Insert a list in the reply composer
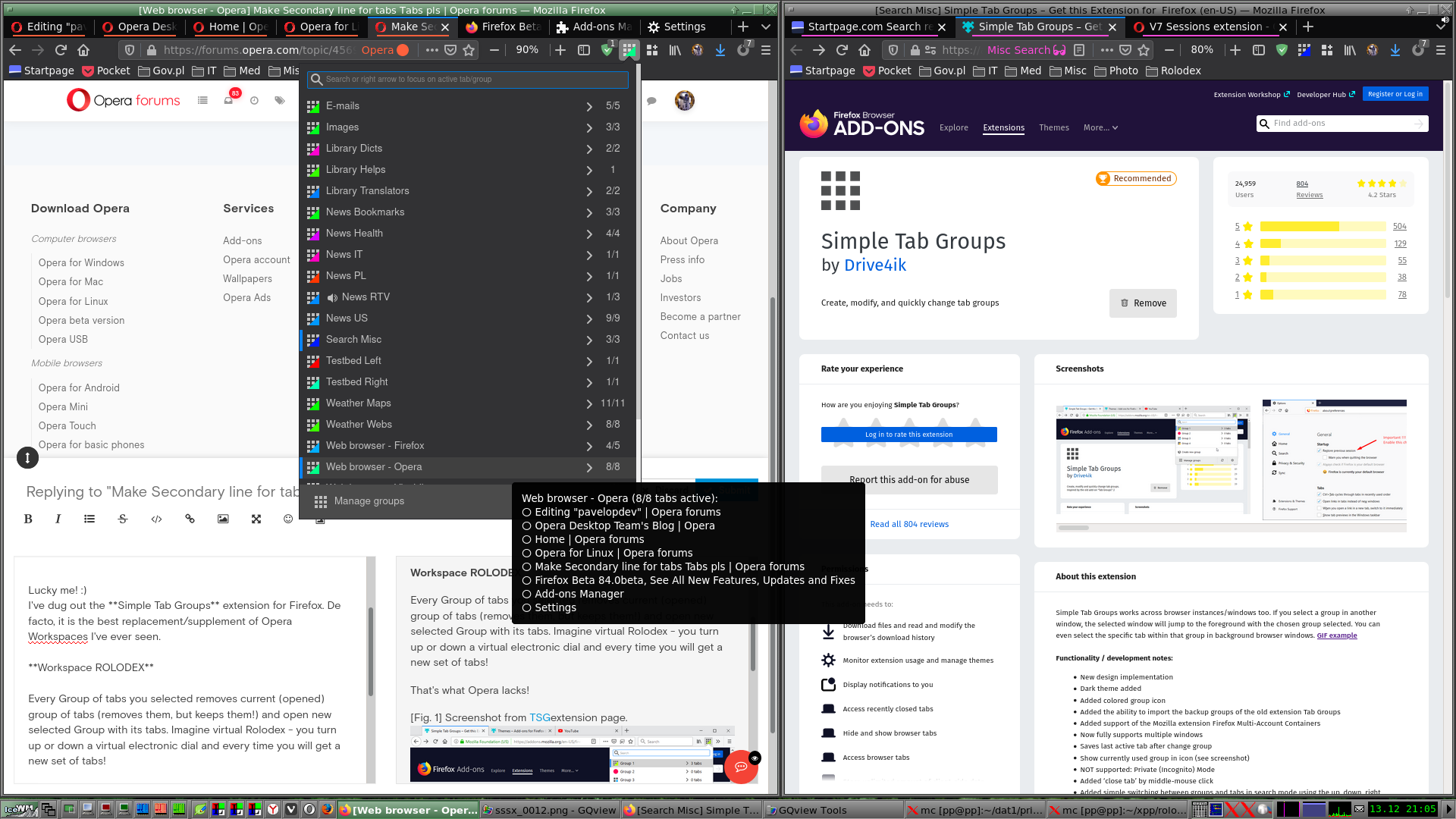1456x819 pixels. (x=89, y=519)
